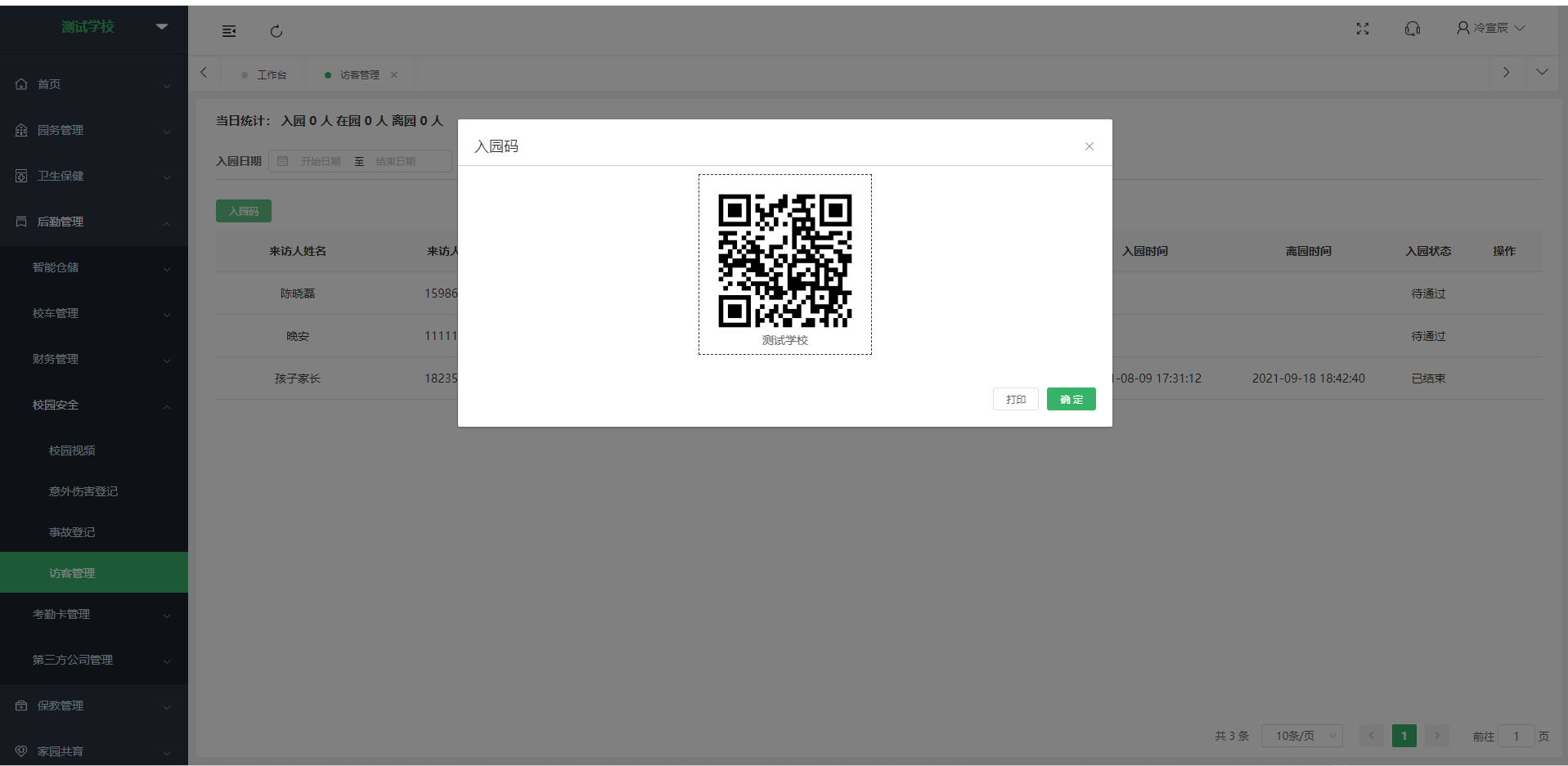The height and width of the screenshot is (766, 1568).
Task: Expand 智能仓储 submenu
Action: 94,267
